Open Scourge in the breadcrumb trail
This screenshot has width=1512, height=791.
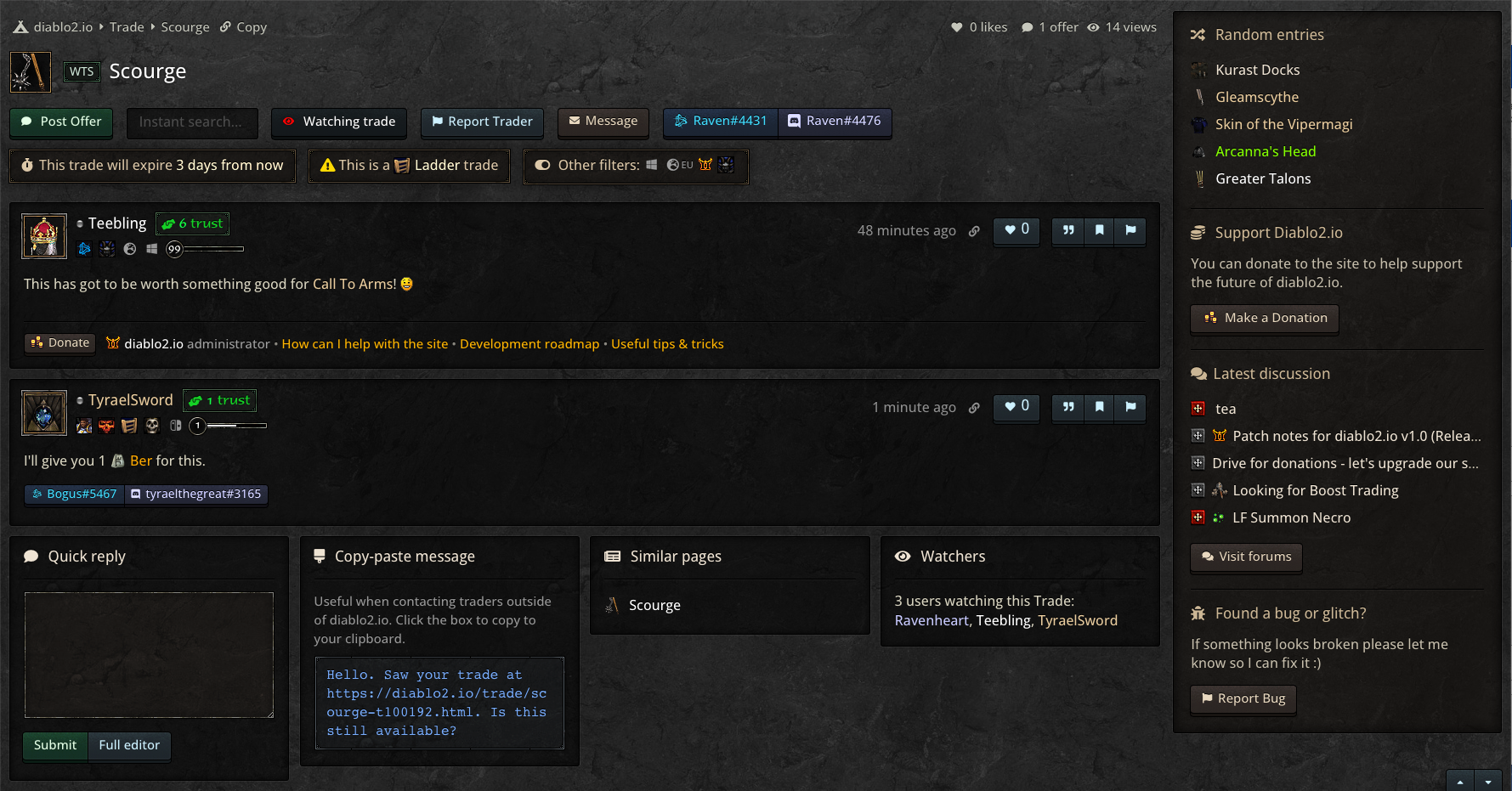coord(184,27)
